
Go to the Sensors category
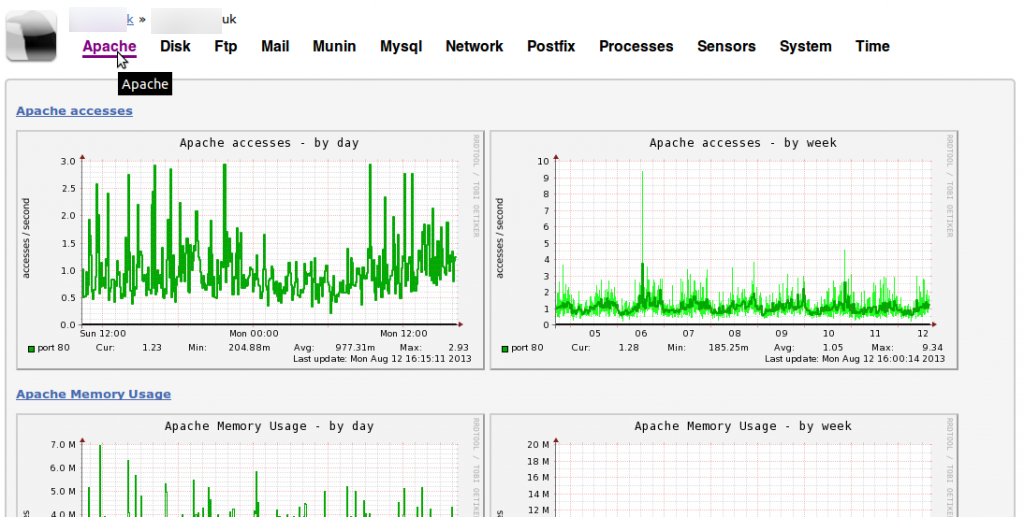(x=726, y=46)
